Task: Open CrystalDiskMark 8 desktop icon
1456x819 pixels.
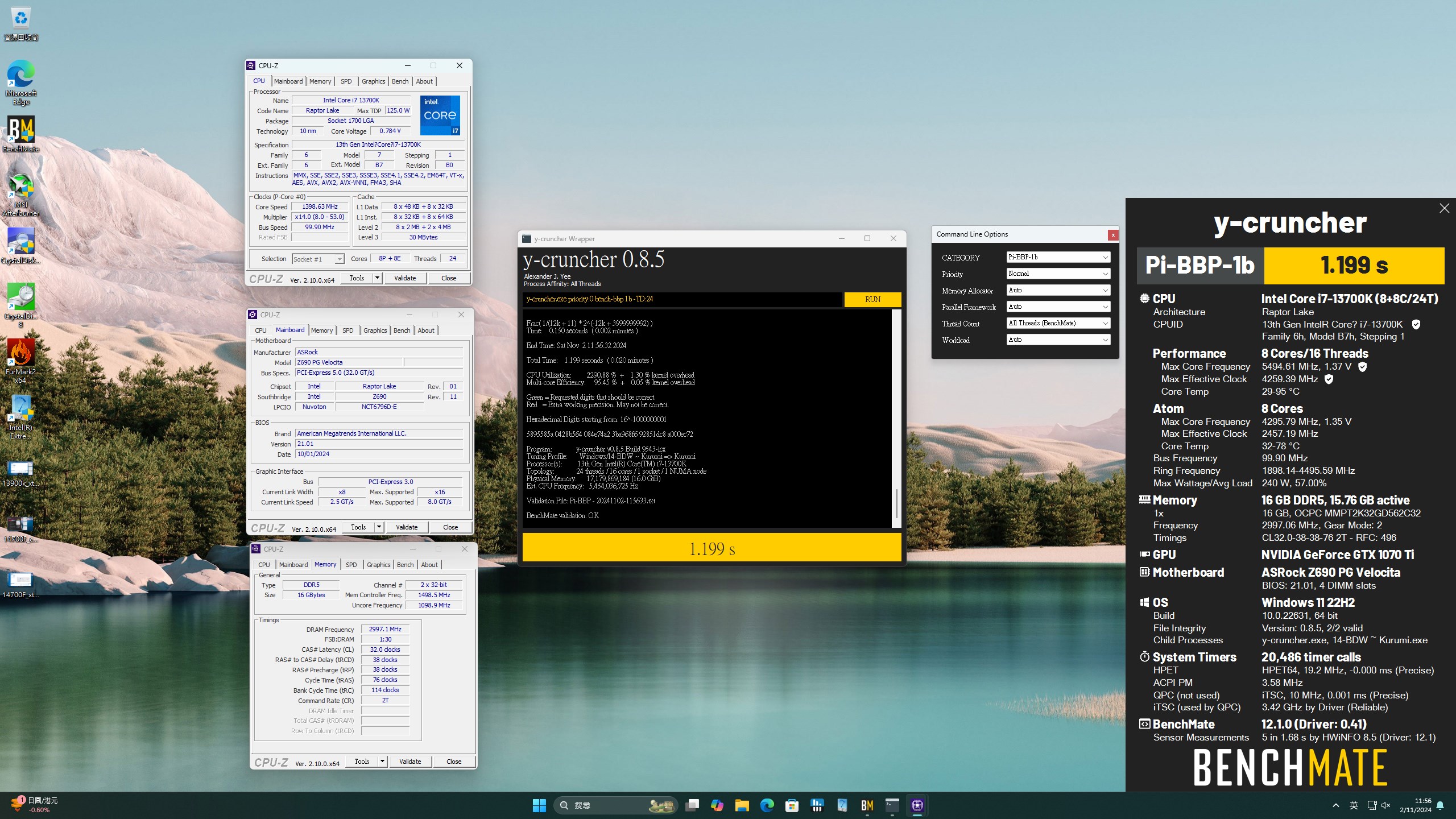Action: (21, 305)
